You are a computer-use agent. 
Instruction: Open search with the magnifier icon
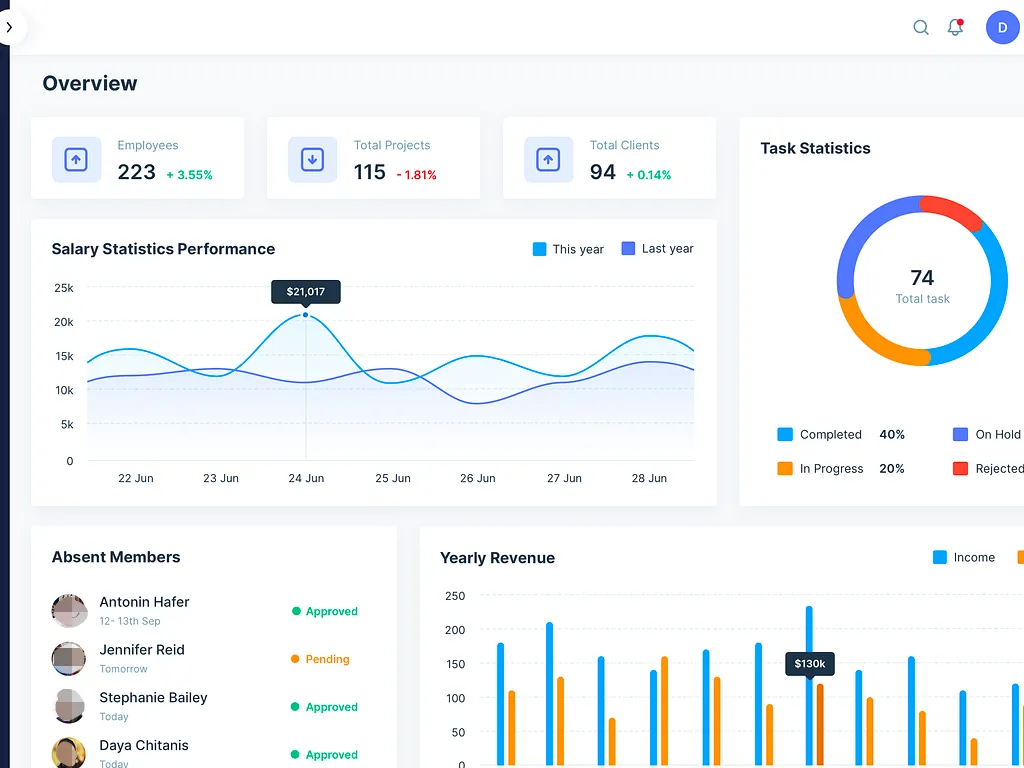pos(921,27)
